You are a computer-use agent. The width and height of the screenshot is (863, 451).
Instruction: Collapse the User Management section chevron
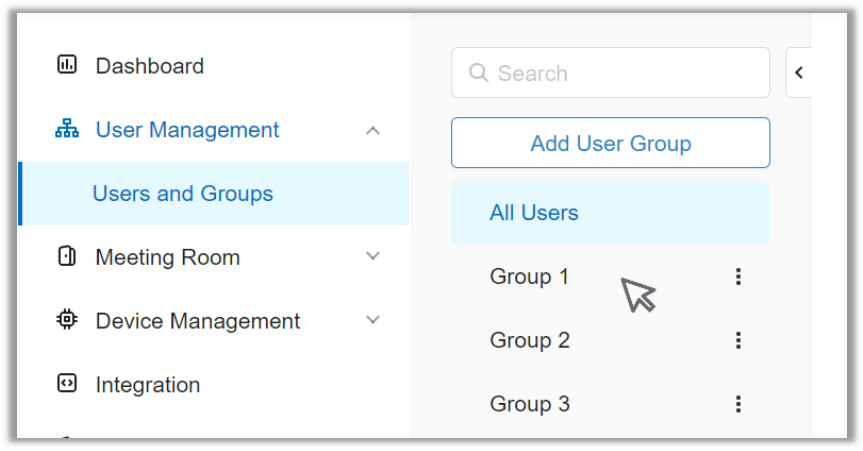373,130
